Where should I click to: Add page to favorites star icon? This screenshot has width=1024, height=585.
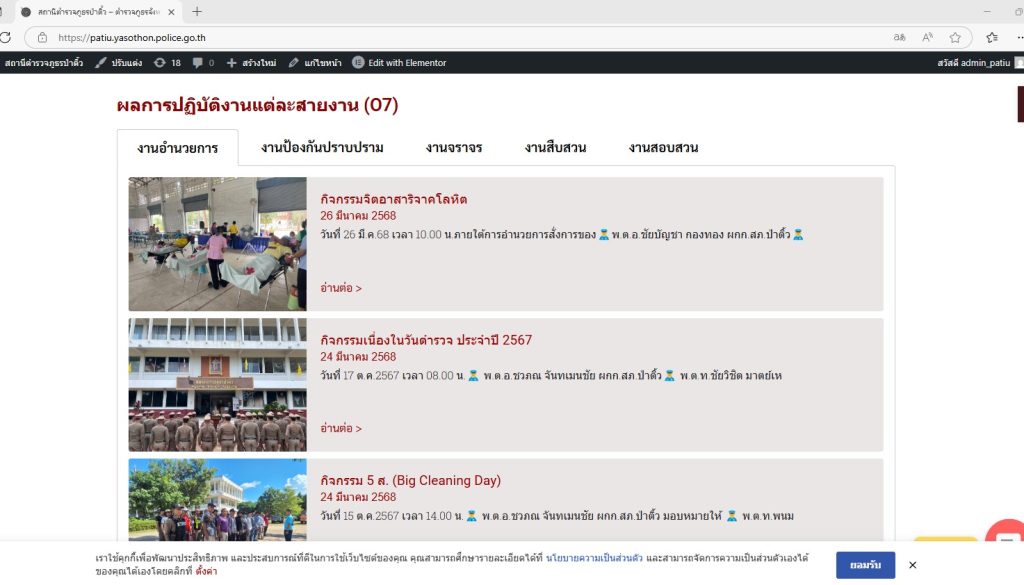coord(955,38)
